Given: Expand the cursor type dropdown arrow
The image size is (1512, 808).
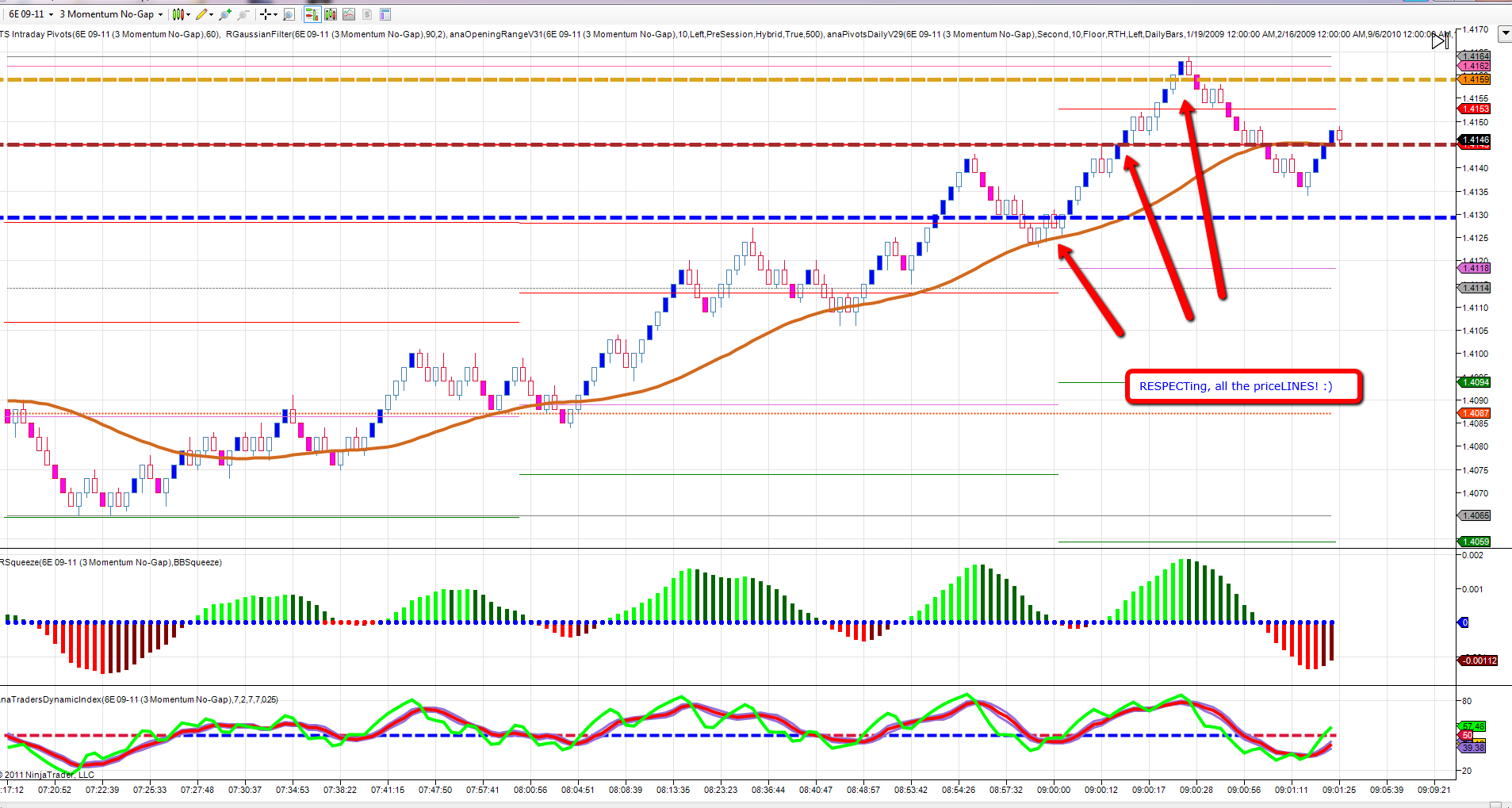Looking at the screenshot, I should (275, 14).
